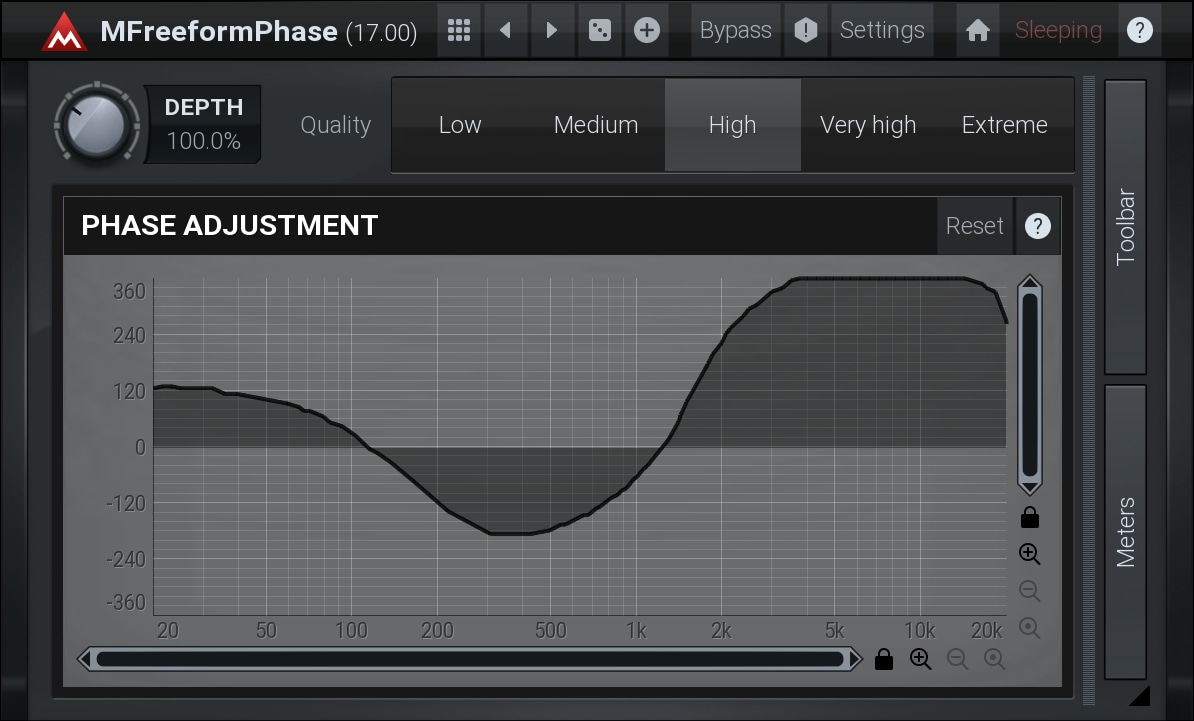Go to previous preset arrow
Screen dimensions: 1194x721
click(505, 30)
